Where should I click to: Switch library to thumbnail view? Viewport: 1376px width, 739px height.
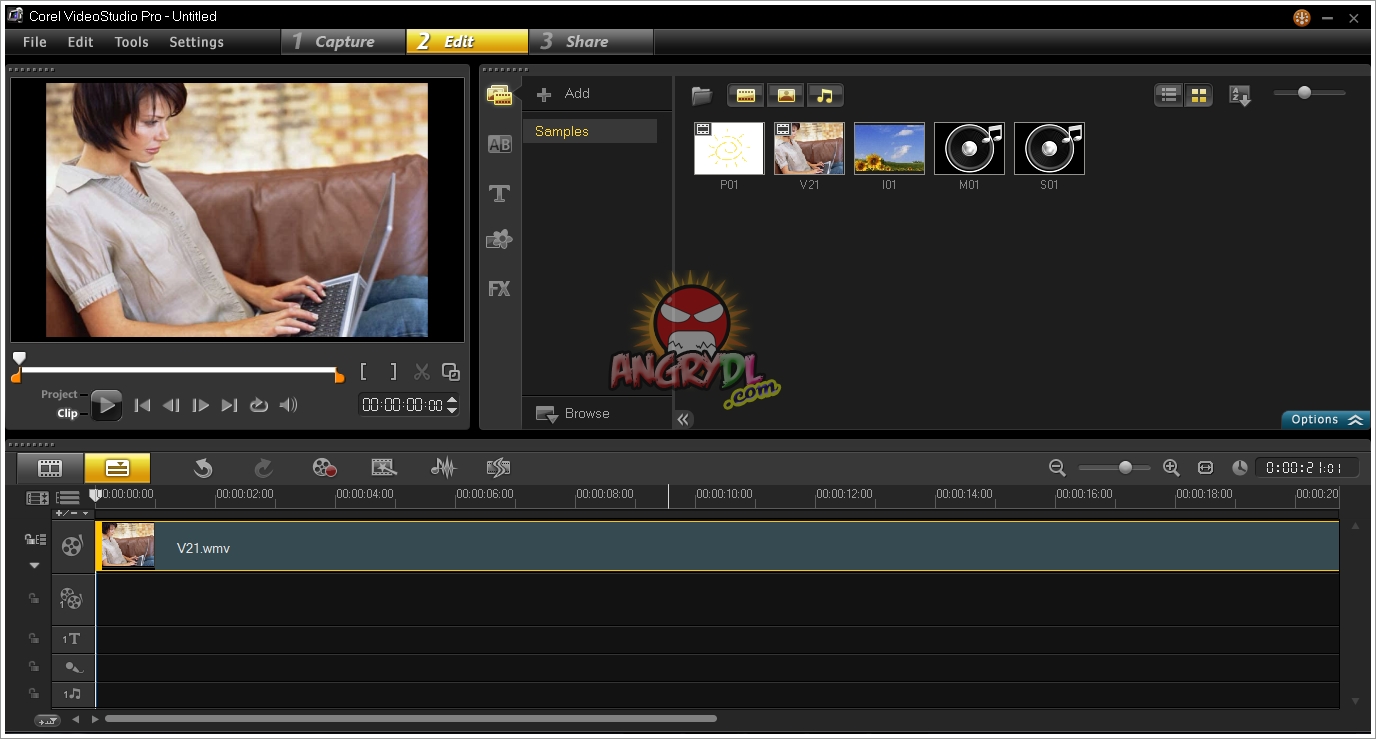coord(1198,96)
